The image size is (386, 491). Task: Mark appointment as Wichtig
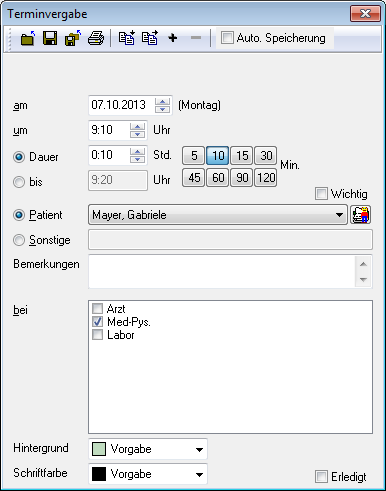tap(321, 194)
